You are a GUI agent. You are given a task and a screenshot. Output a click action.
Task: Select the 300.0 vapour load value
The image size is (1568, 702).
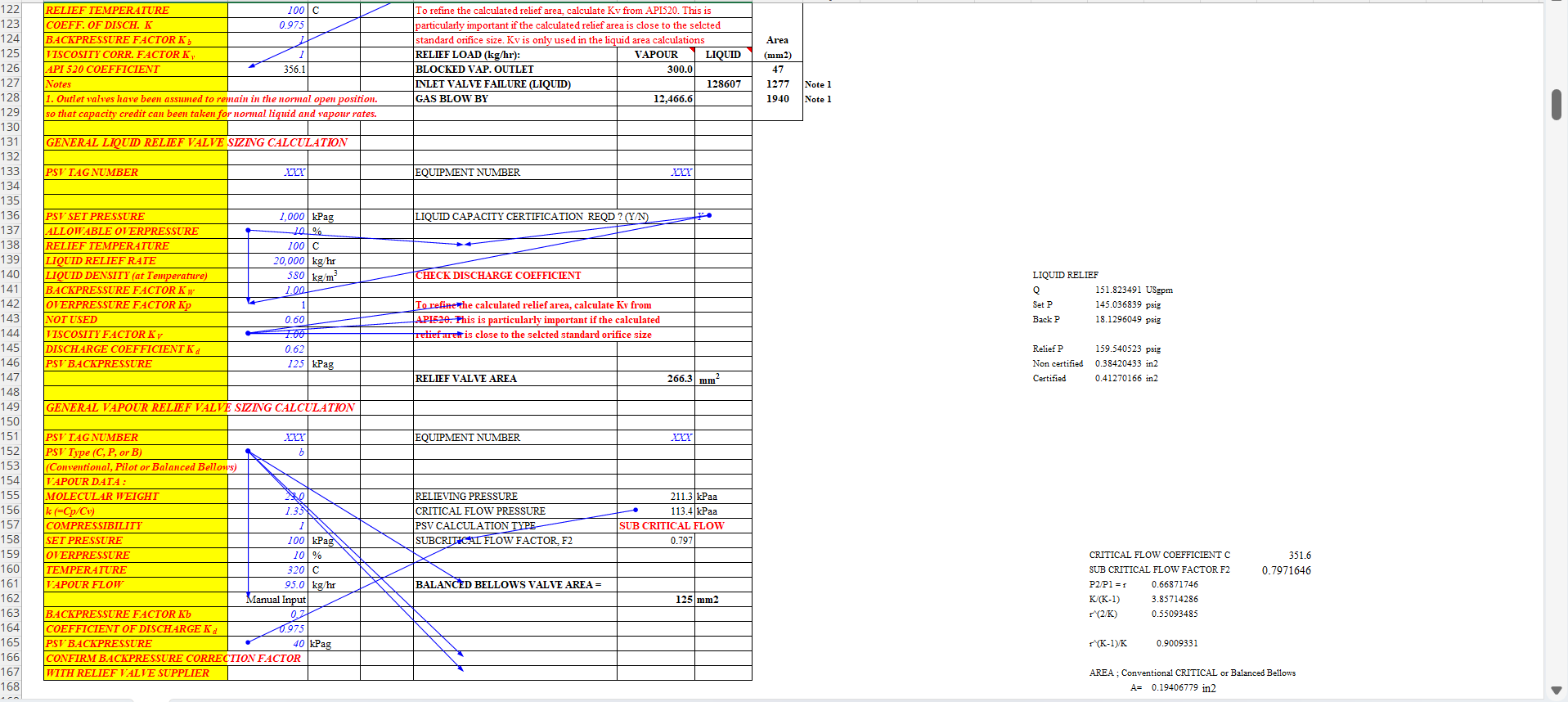pyautogui.click(x=656, y=70)
